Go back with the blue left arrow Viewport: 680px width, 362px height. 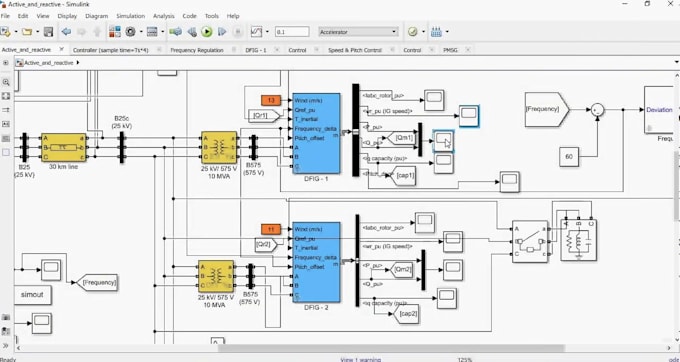[x=66, y=32]
